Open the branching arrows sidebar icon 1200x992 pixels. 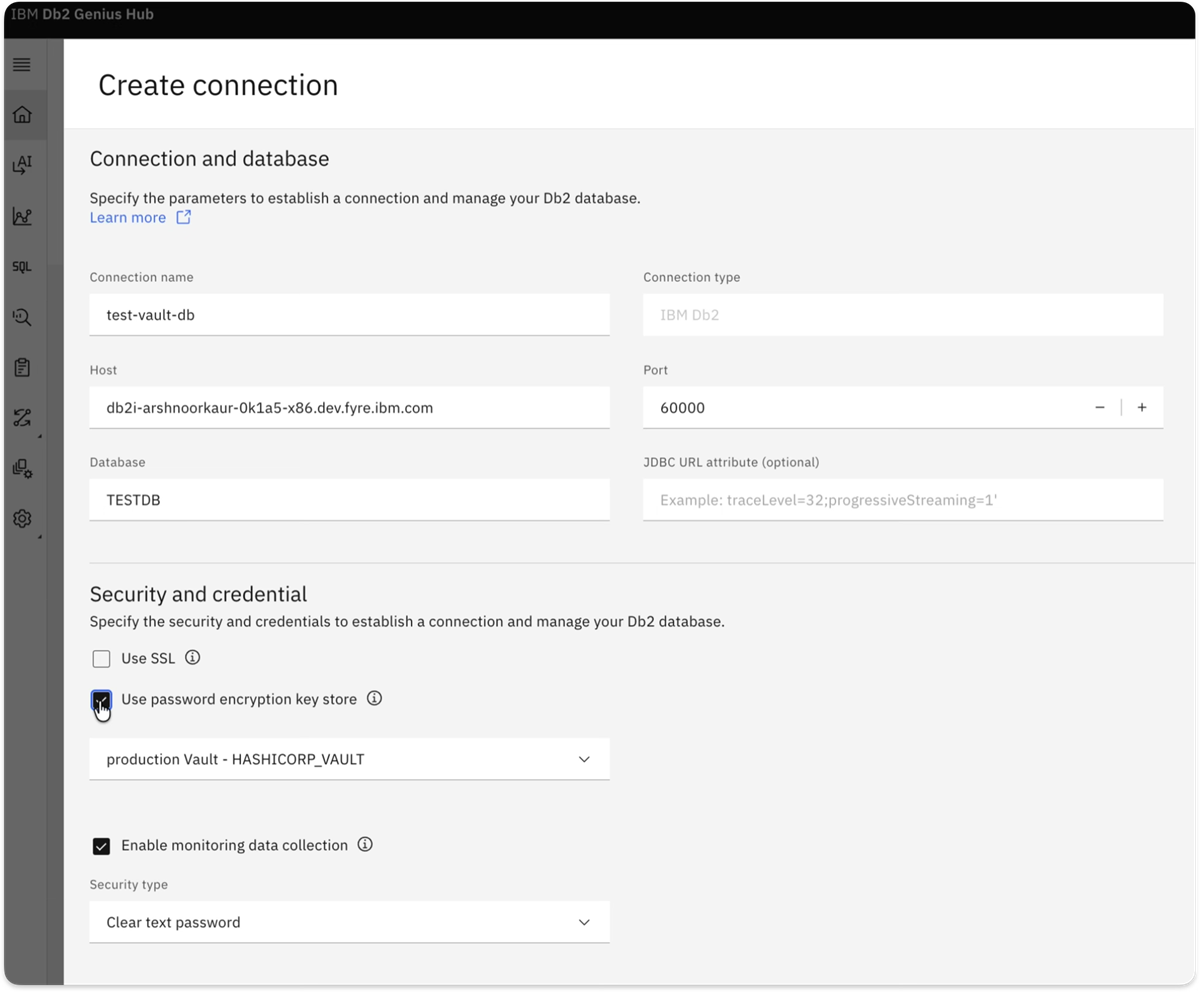[x=22, y=418]
